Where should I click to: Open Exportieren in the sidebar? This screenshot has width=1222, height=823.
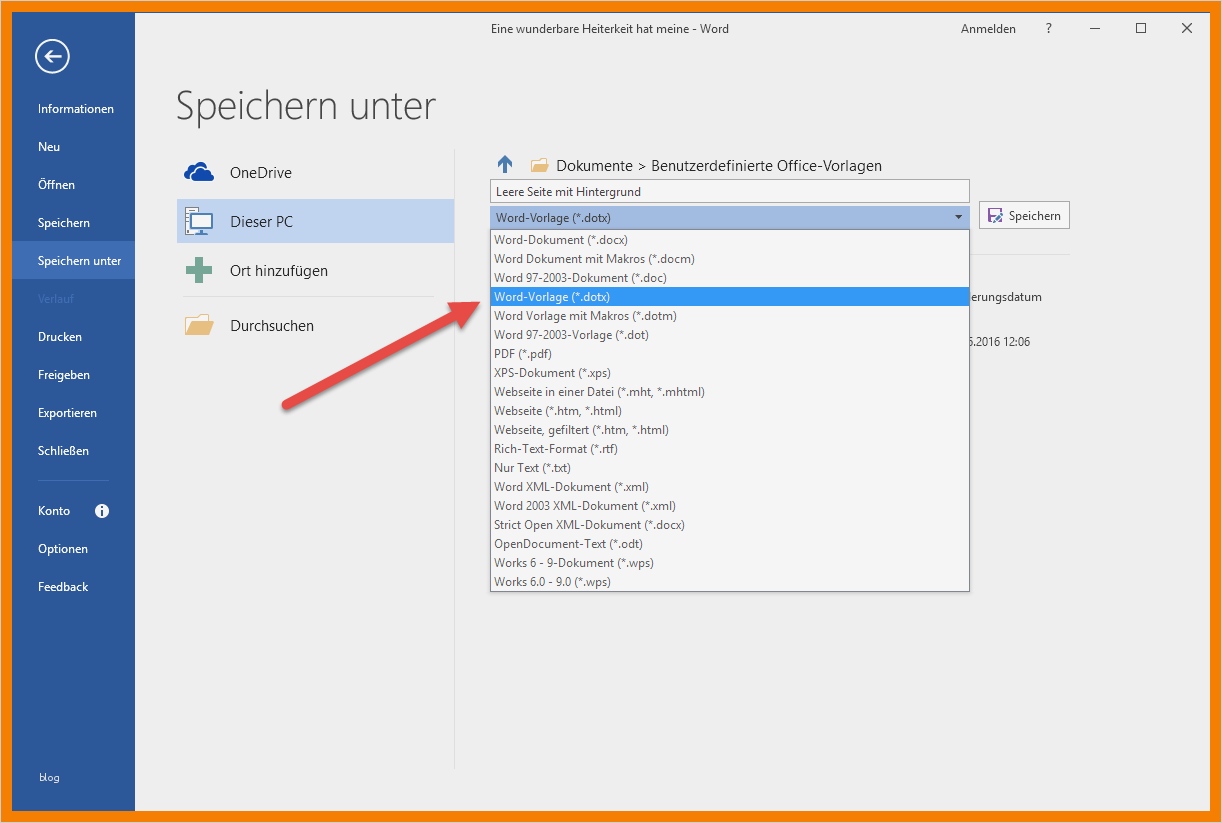click(x=67, y=413)
